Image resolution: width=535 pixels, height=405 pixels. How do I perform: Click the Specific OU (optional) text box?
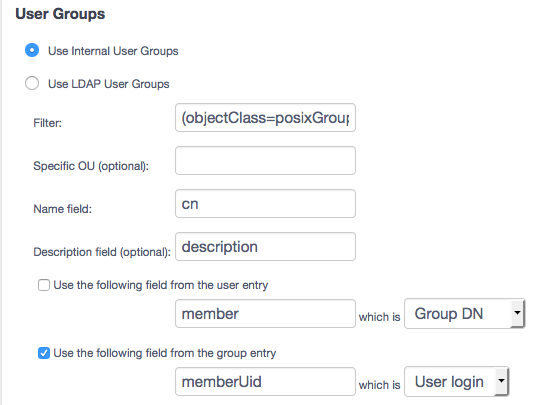(x=265, y=161)
